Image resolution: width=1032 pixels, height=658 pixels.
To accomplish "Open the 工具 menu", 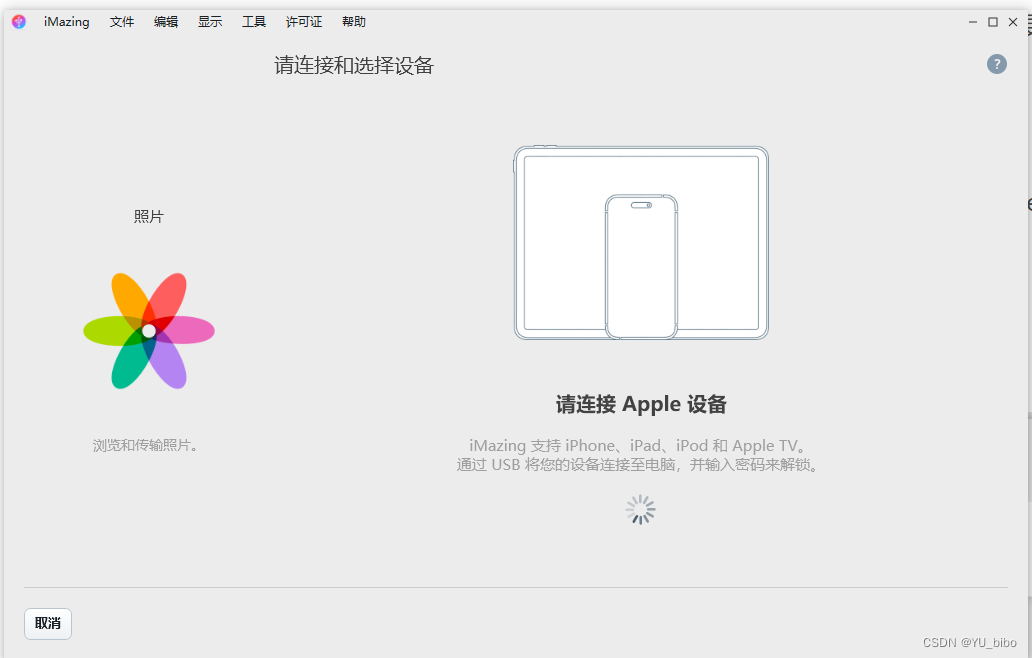I will pyautogui.click(x=254, y=22).
